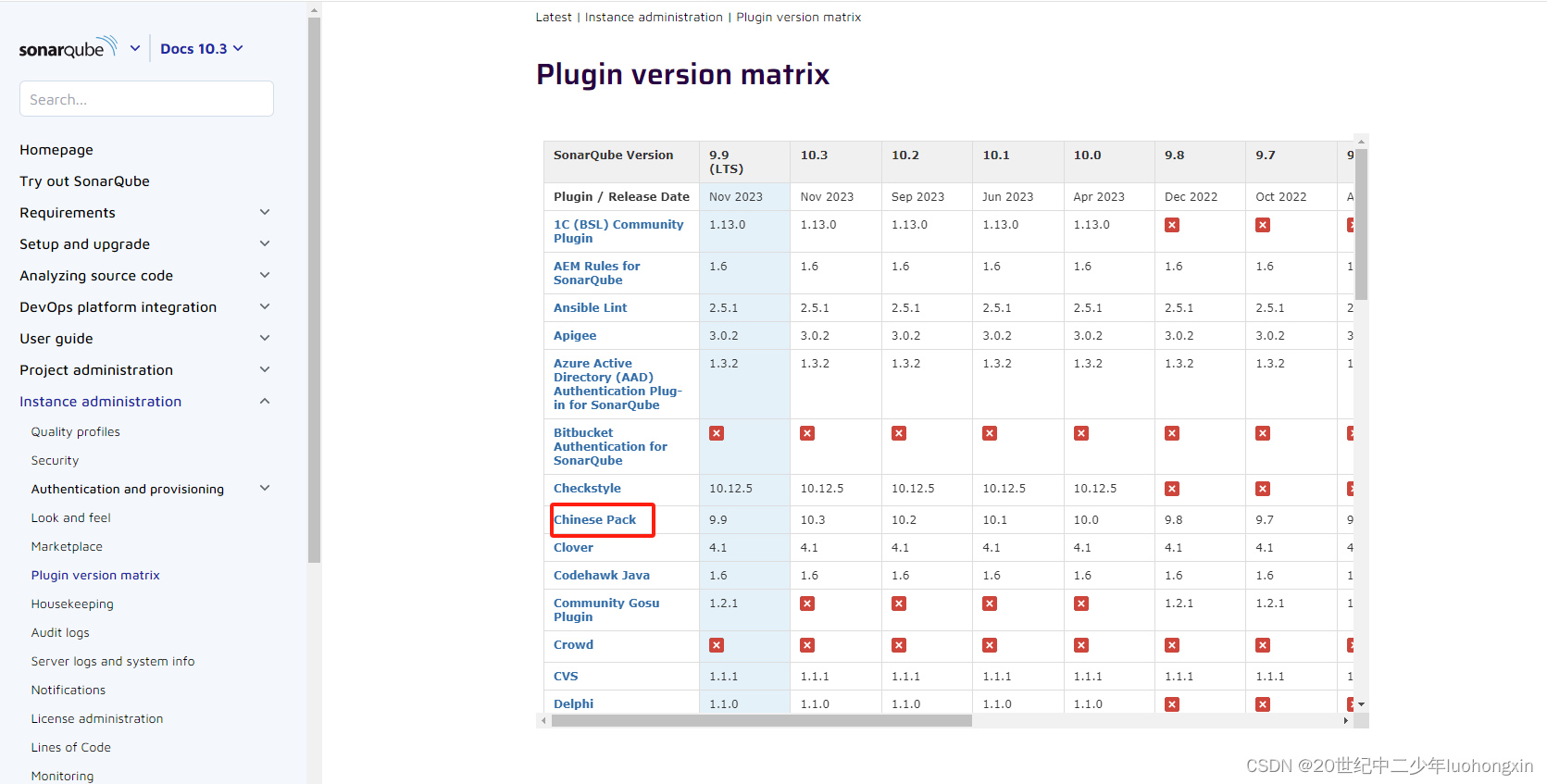
Task: Open the Security sidebar item
Action: (55, 460)
